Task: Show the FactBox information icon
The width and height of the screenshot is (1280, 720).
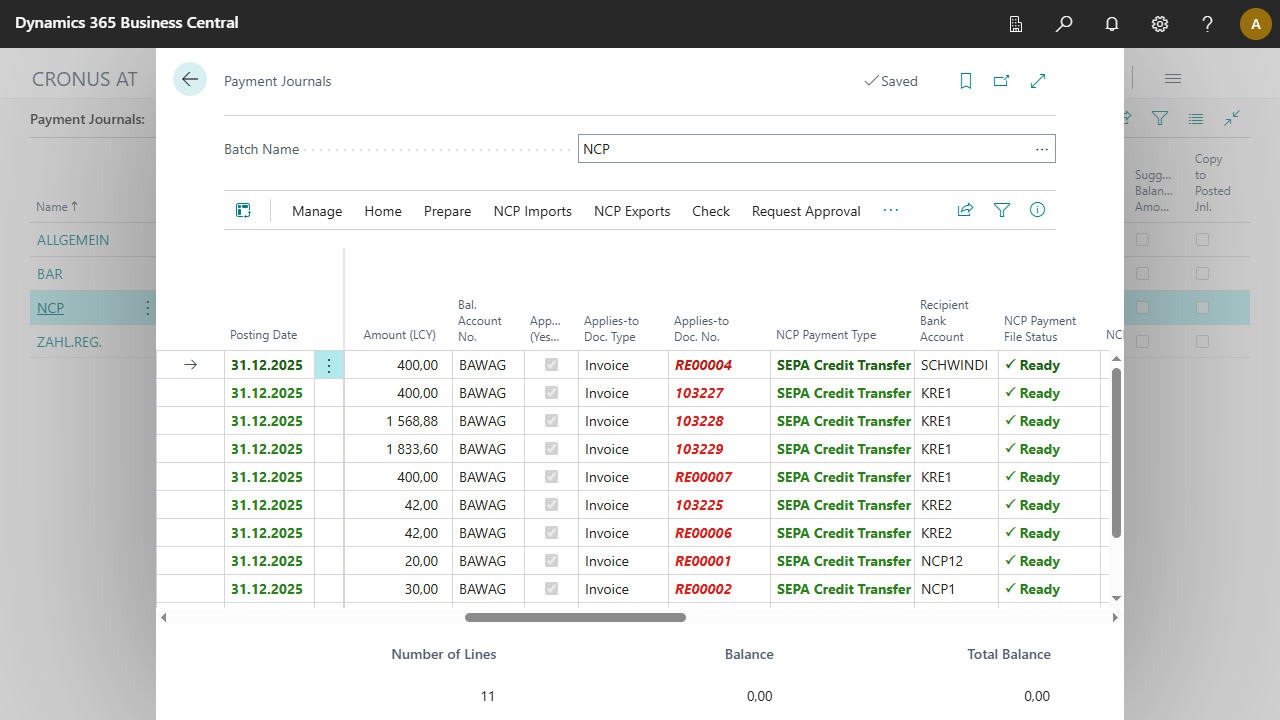Action: [x=1037, y=210]
